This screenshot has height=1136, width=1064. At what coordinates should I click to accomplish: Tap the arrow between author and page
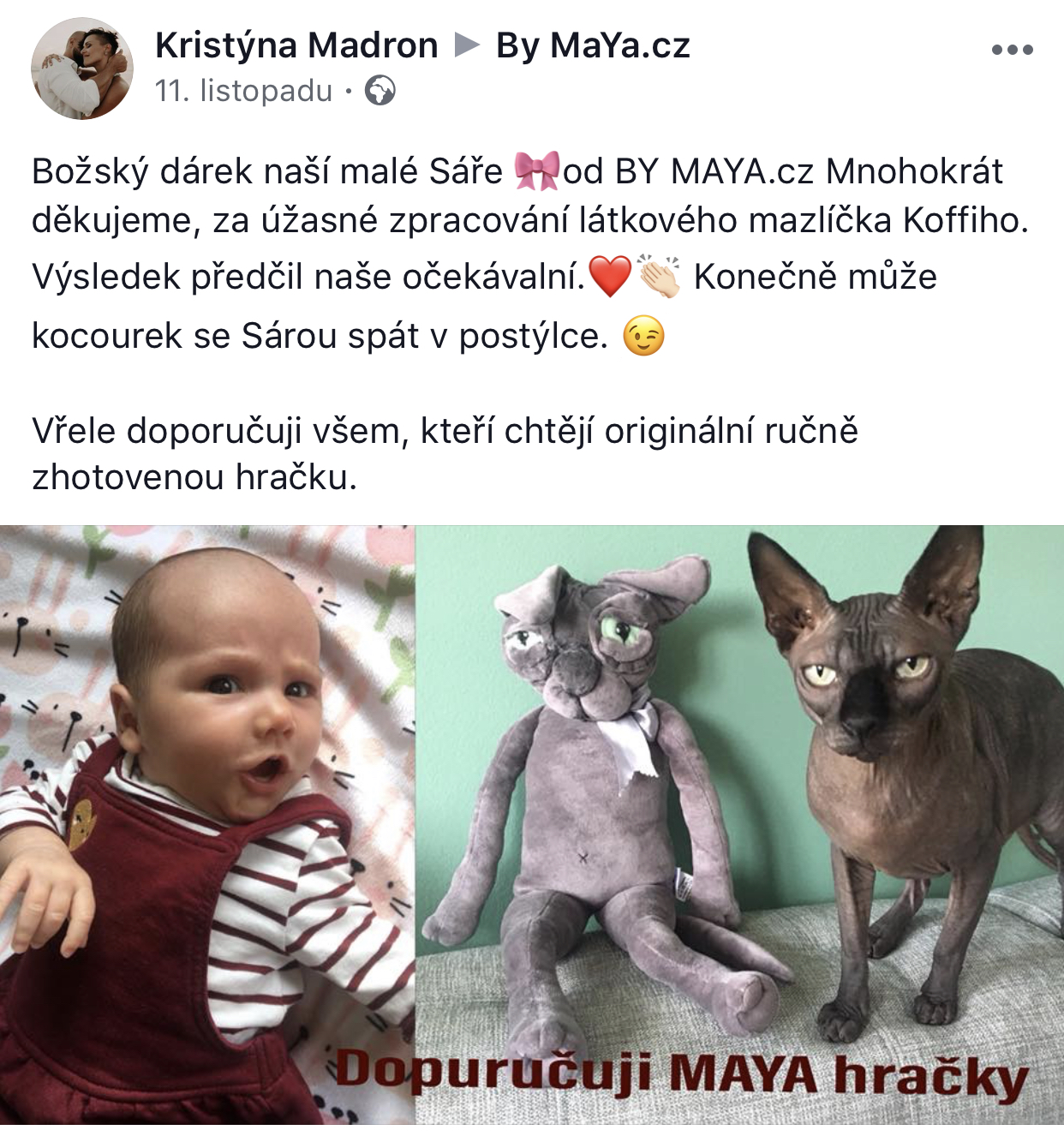(x=467, y=45)
